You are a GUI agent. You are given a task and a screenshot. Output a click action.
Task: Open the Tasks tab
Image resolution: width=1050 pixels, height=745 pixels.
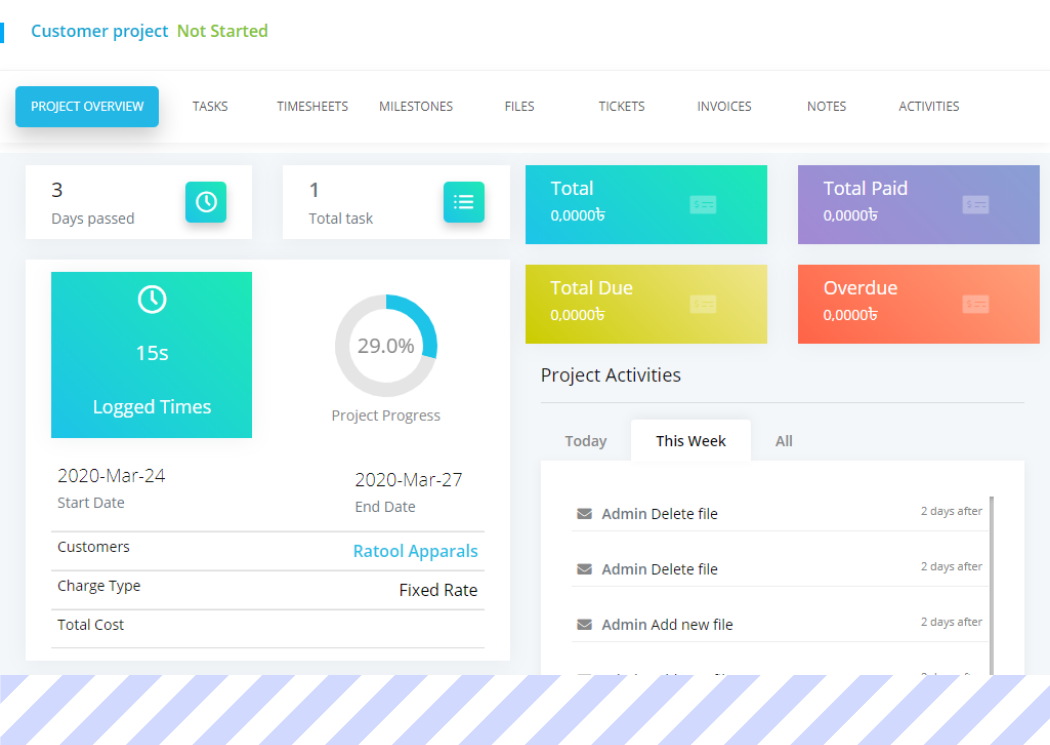(210, 106)
